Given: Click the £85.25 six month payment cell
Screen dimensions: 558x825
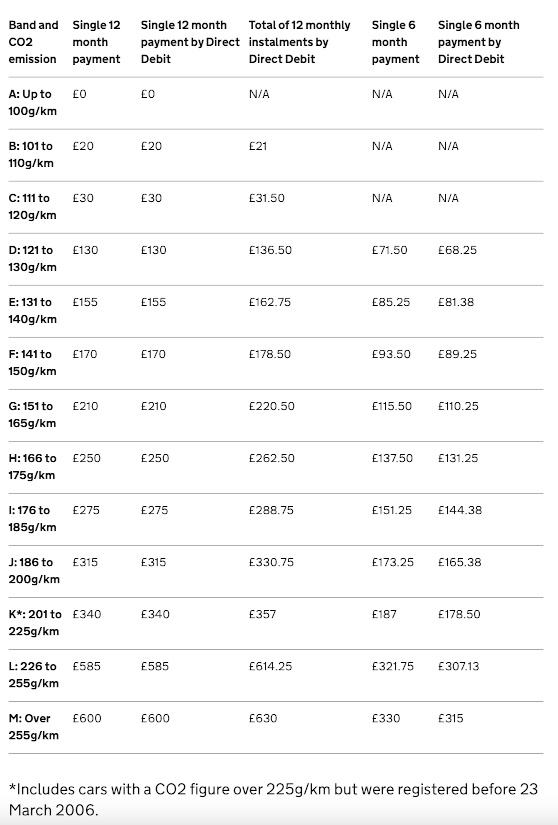Looking at the screenshot, I should point(391,303).
